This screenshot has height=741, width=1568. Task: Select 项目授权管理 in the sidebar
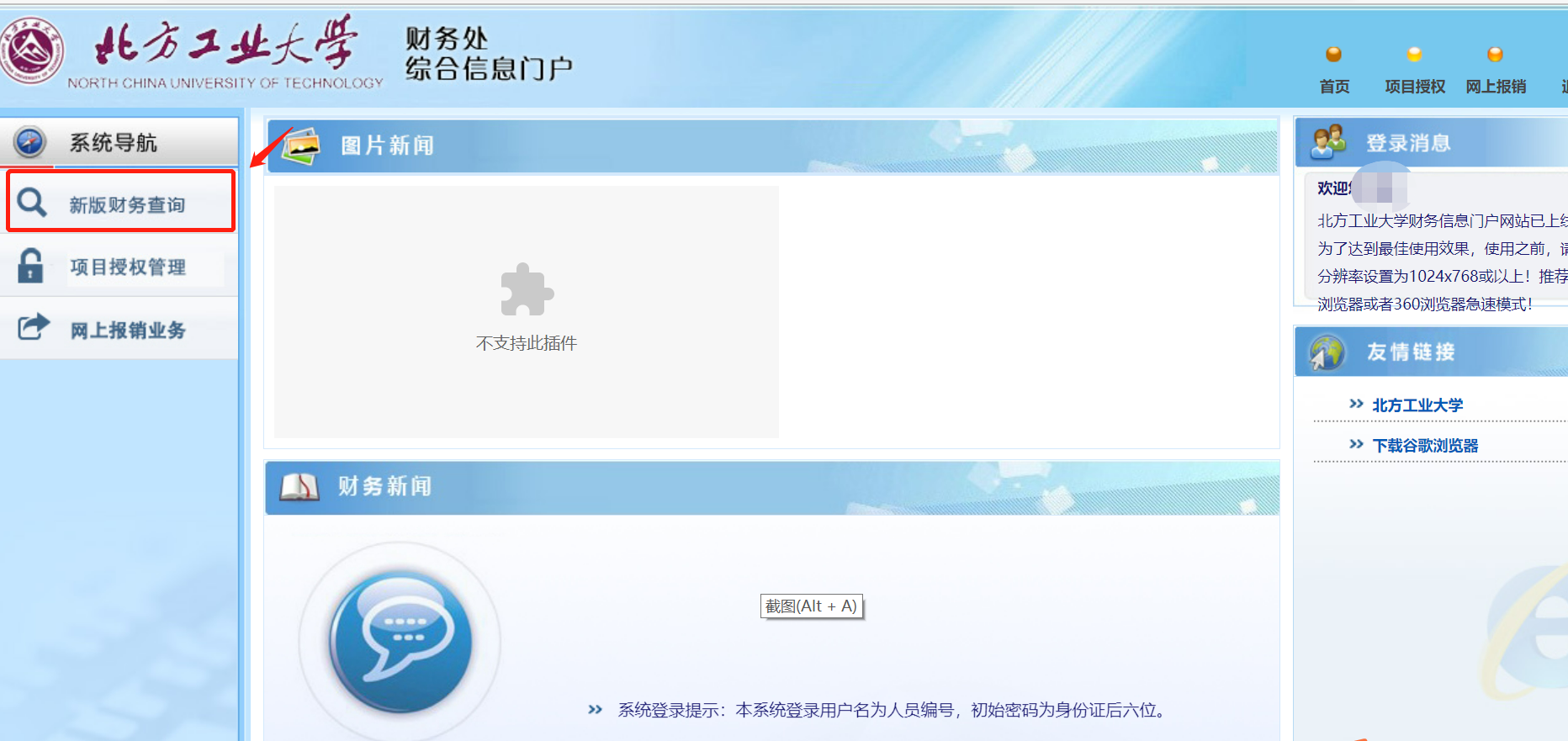(x=128, y=267)
